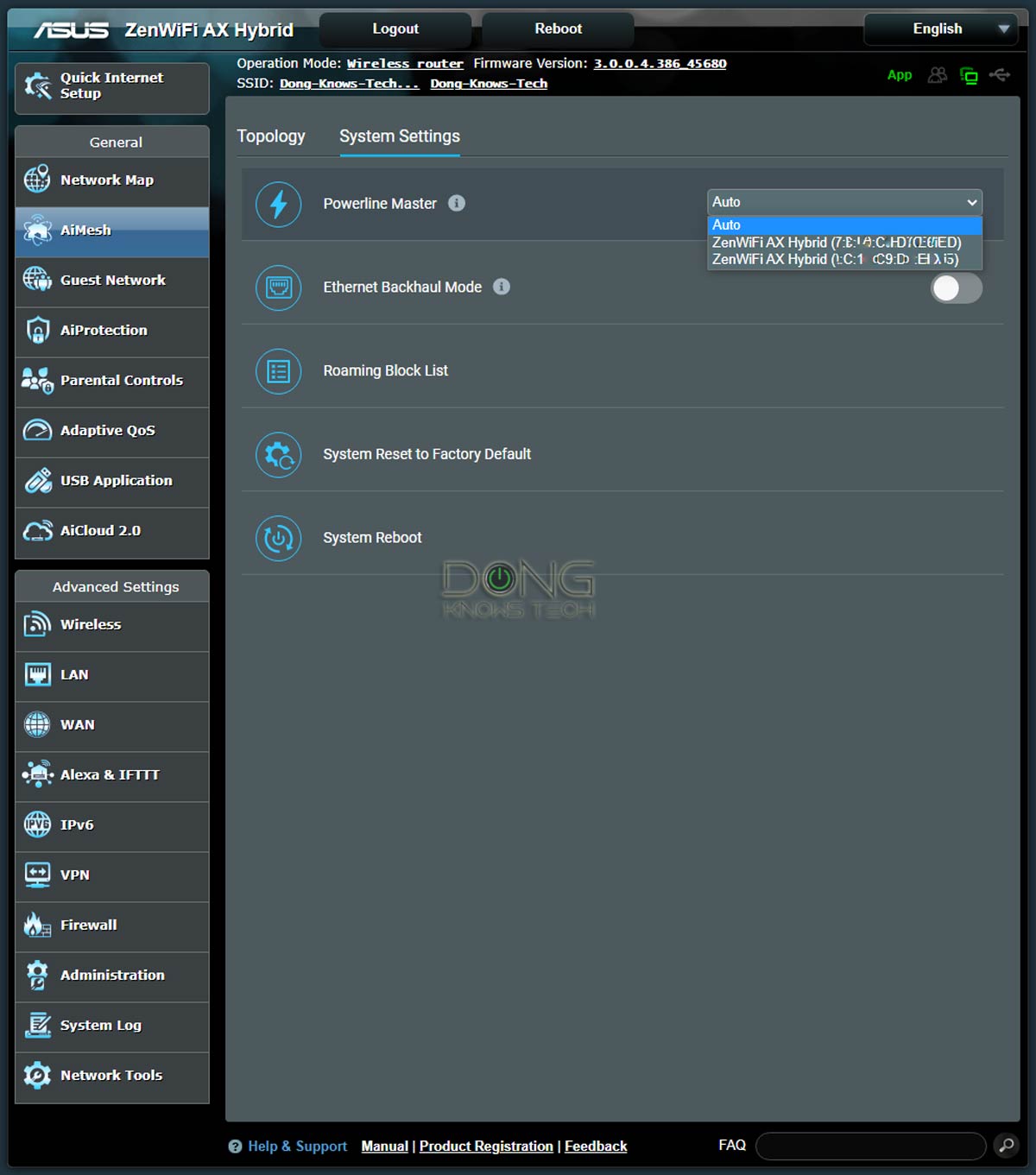
Task: Collapse the Powerline Master dropdown
Action: point(844,202)
